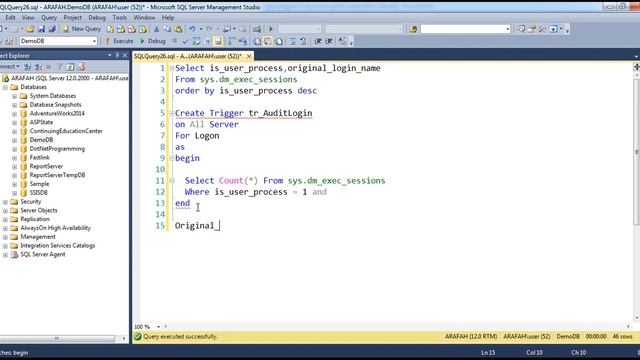
Task: Click the Decrease Indent icon
Action: tap(318, 41)
